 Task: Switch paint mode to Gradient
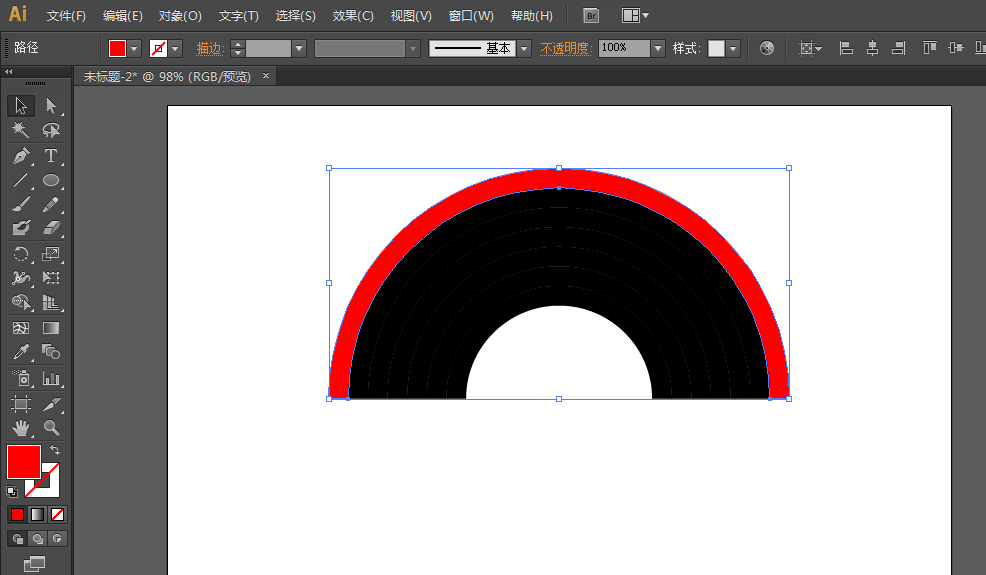[37, 514]
